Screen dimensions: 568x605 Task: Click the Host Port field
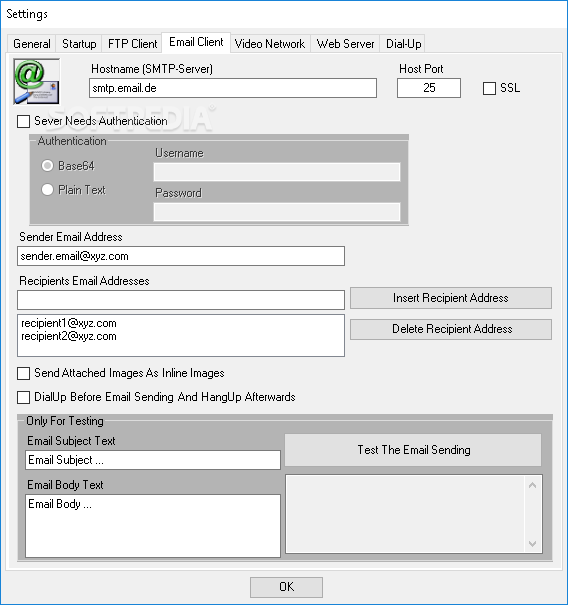(429, 88)
